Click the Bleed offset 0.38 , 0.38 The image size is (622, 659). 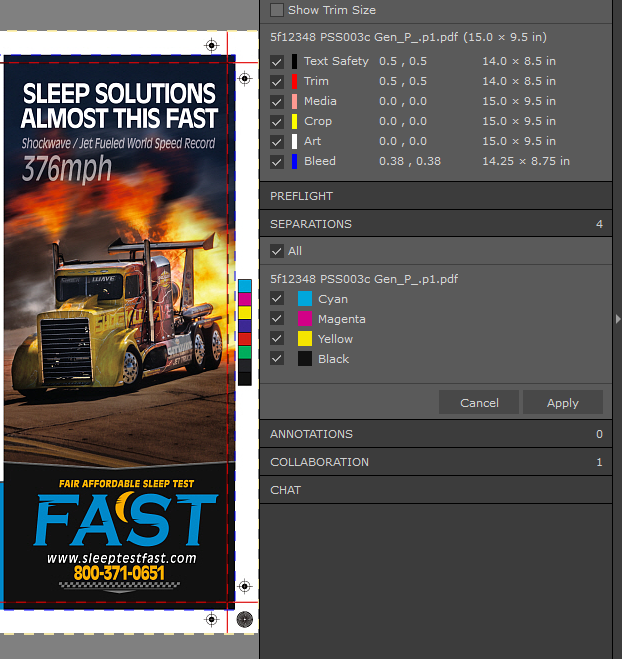410,161
